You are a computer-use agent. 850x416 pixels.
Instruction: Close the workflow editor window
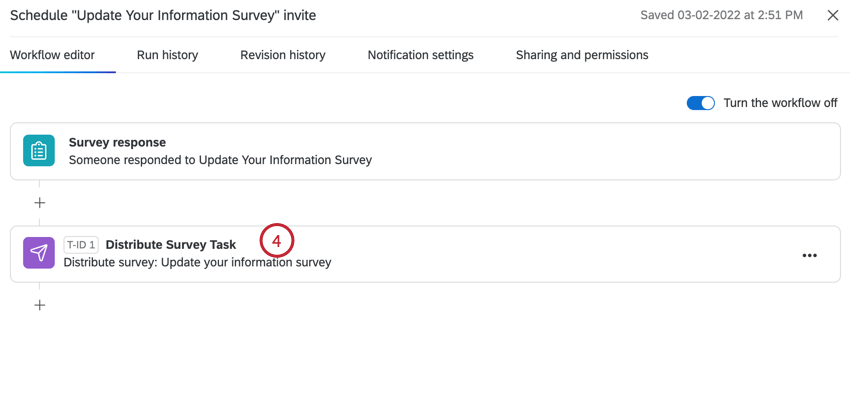click(832, 16)
